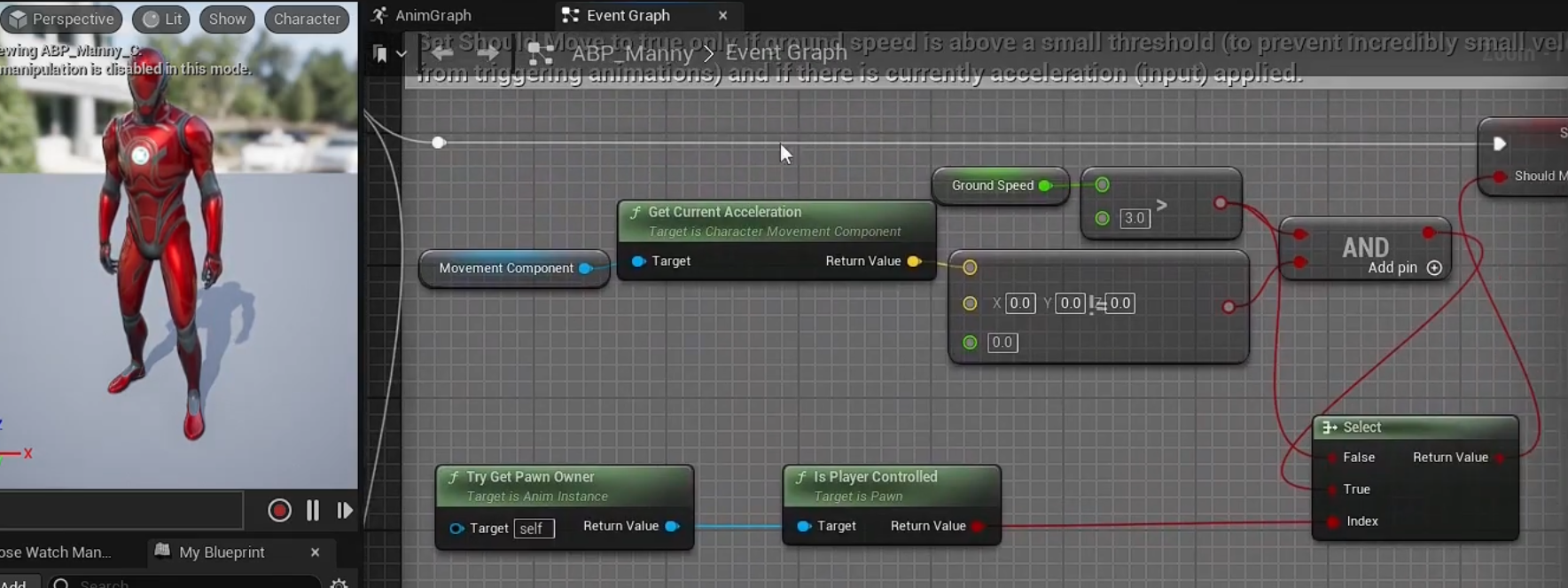Click the bookmark icon in graph toolbar
Screen dimensions: 1568x588
tap(380, 54)
